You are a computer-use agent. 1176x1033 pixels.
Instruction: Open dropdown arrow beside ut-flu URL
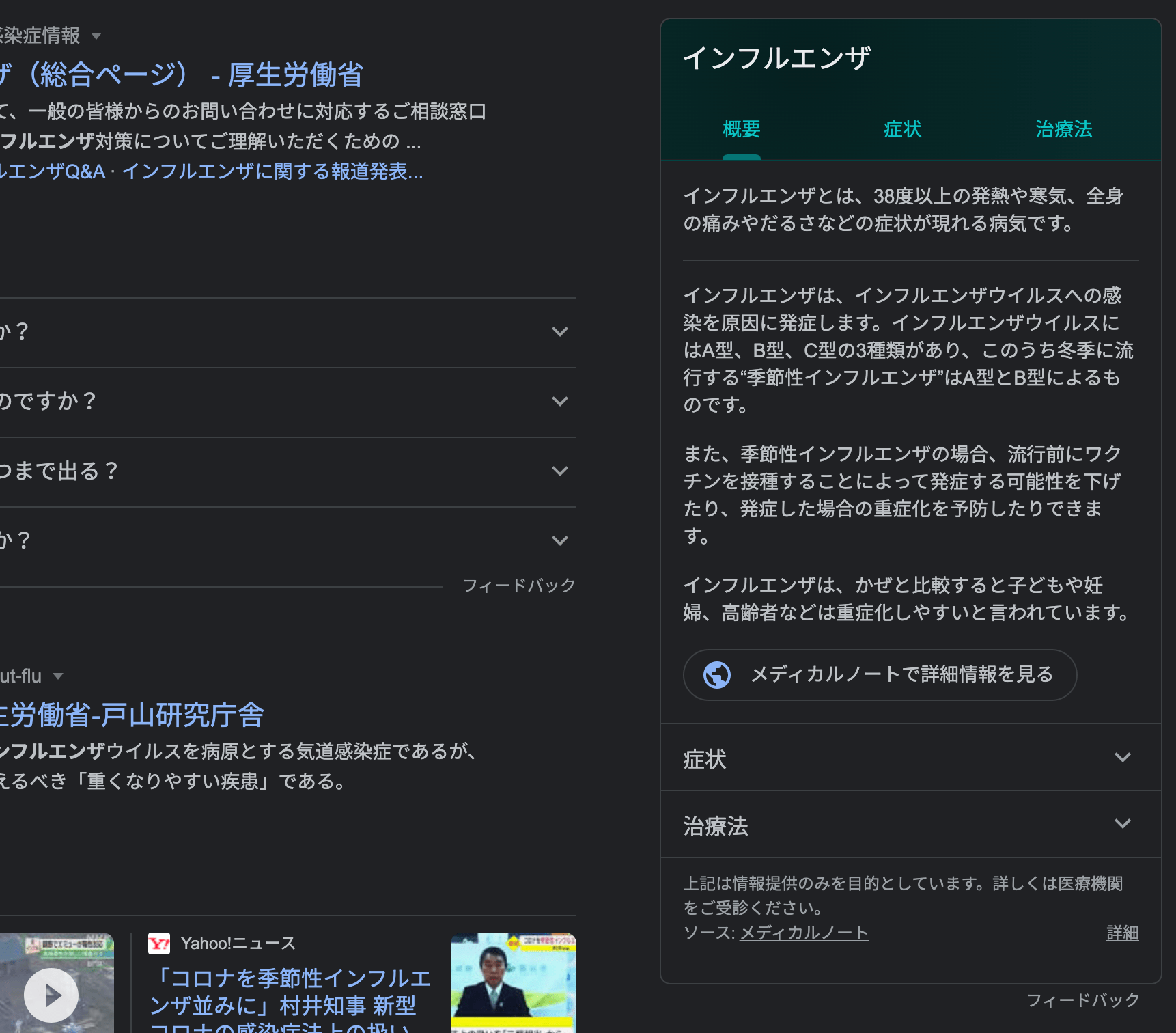point(58,676)
